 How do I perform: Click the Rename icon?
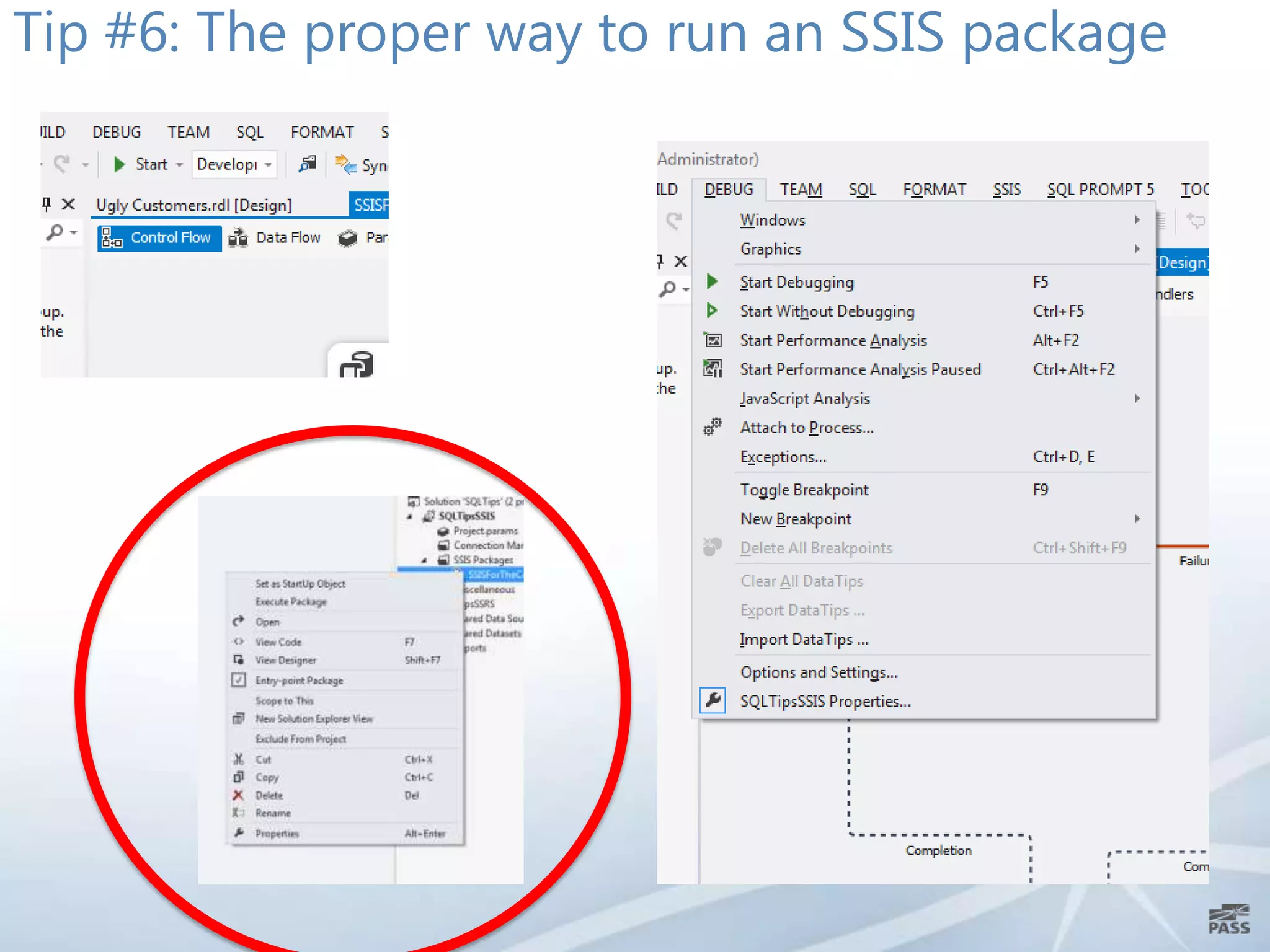(238, 813)
